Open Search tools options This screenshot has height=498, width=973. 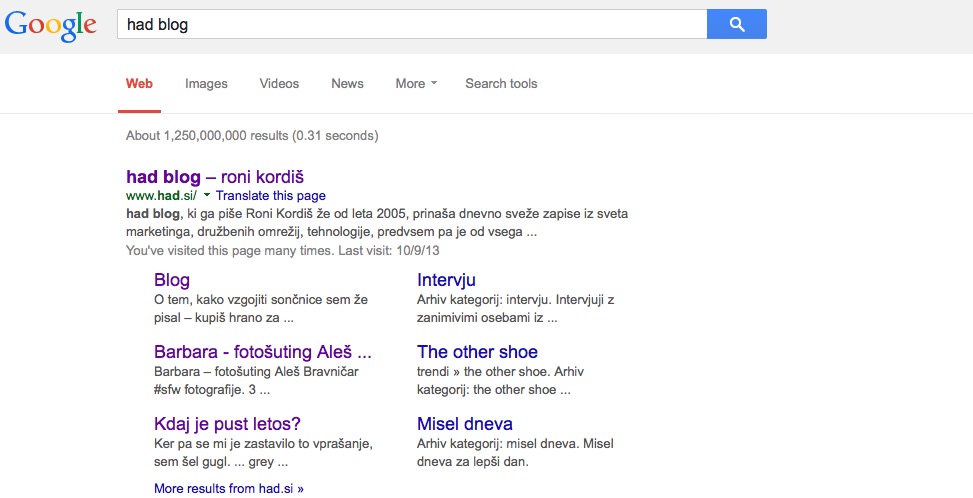click(501, 84)
